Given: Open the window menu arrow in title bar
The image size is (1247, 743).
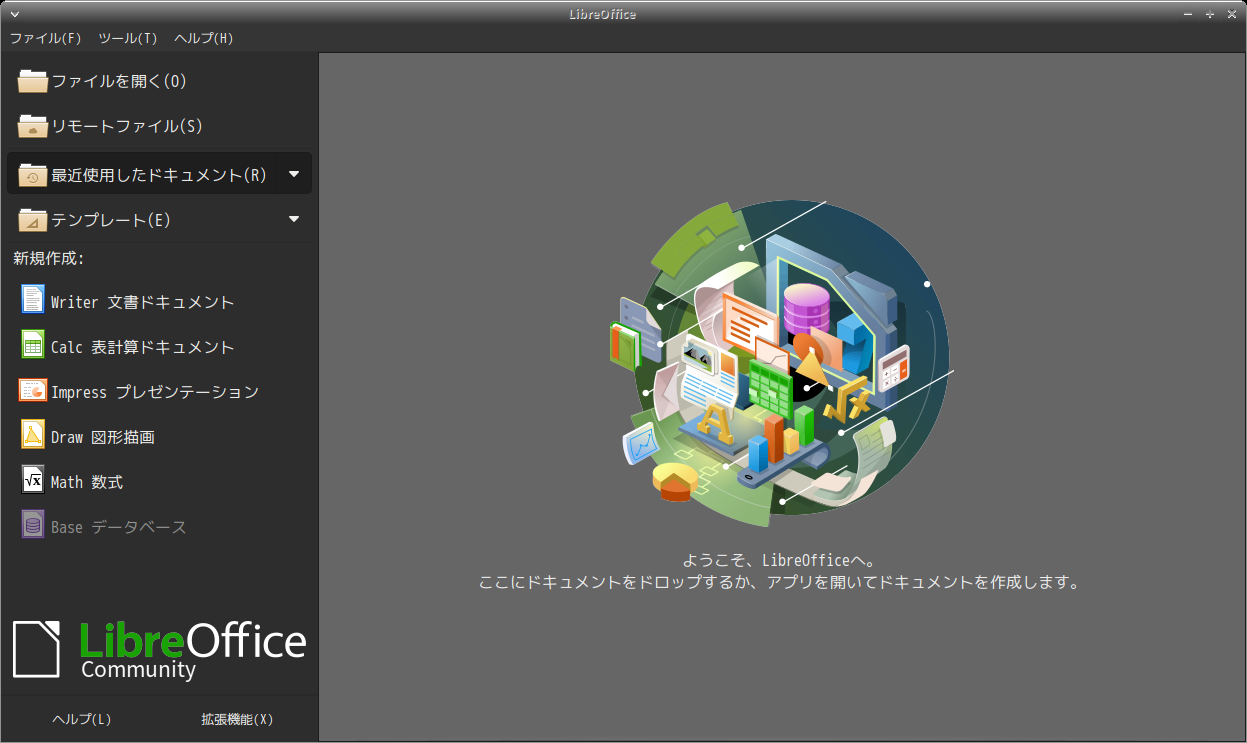Looking at the screenshot, I should pos(14,14).
